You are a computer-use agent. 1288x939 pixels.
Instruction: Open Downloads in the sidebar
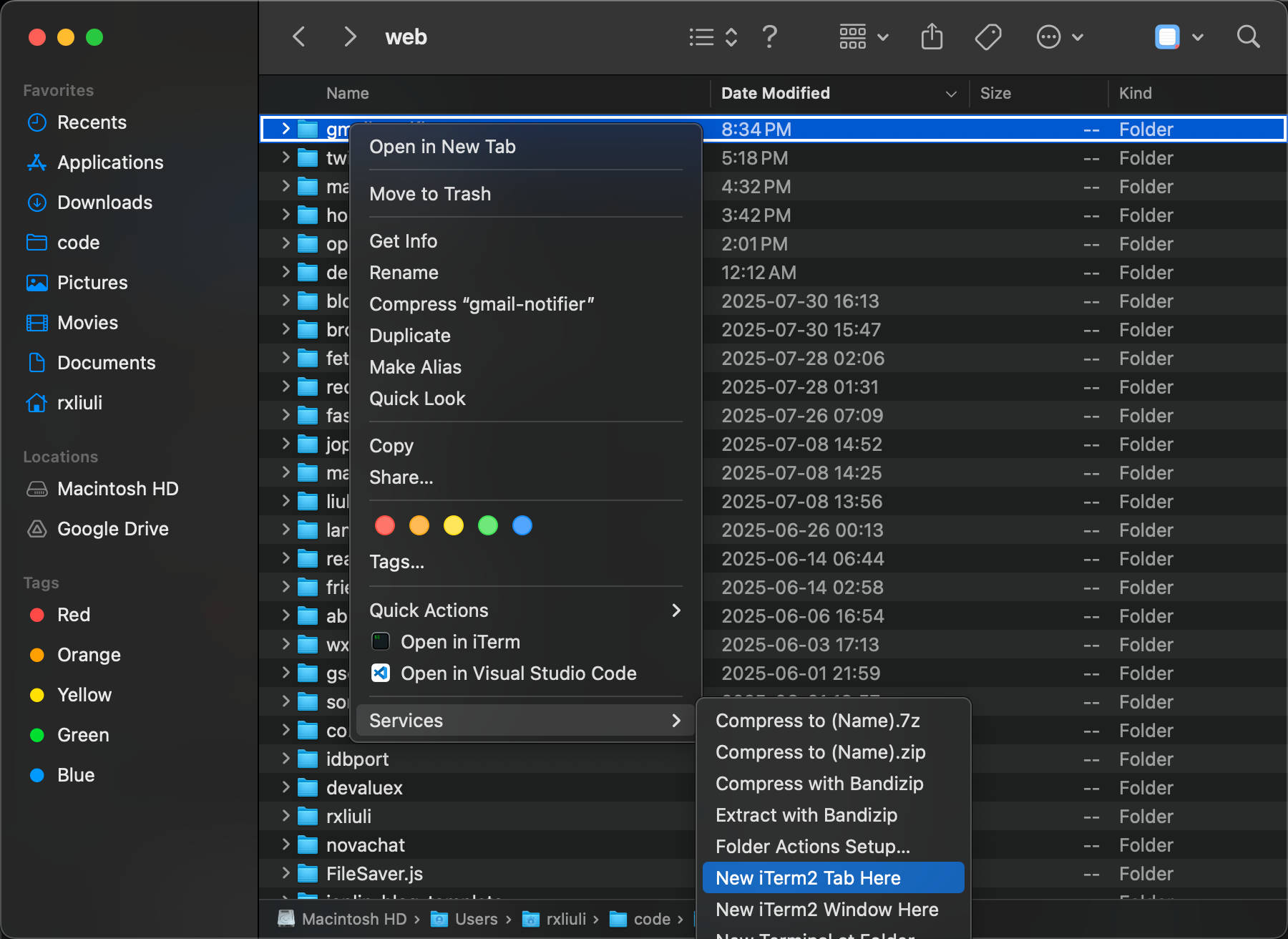tap(89, 203)
